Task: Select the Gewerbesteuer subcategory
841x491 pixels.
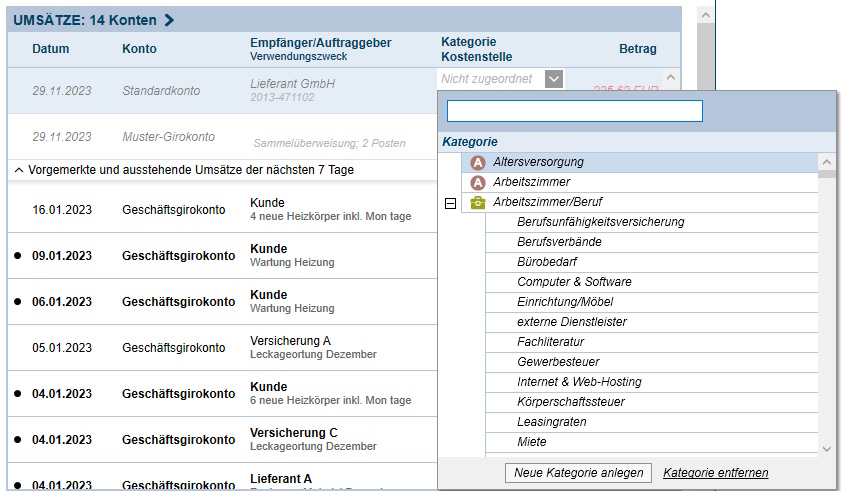Action: (651, 362)
